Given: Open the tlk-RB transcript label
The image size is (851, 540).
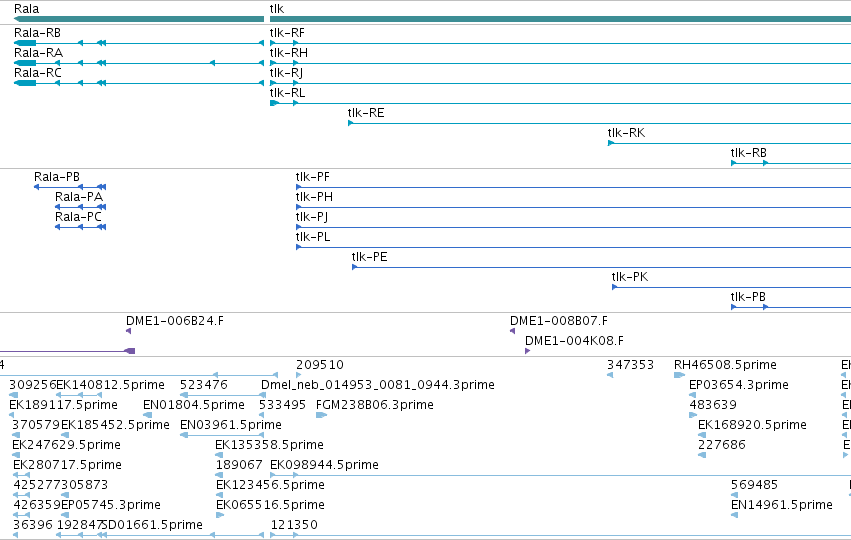Looking at the screenshot, I should pos(748,154).
